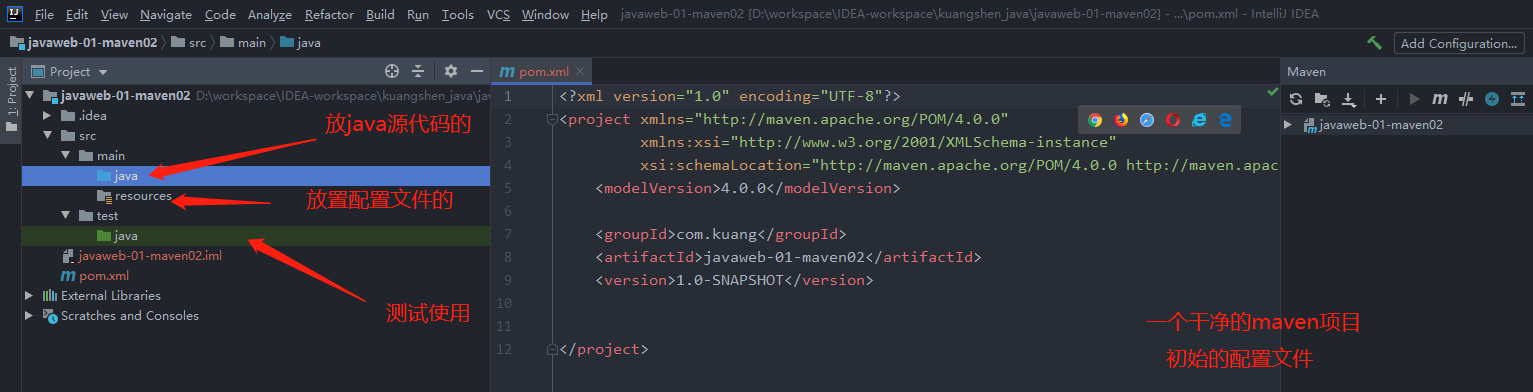This screenshot has height=392, width=1533.
Task: Open the File menu
Action: [44, 15]
